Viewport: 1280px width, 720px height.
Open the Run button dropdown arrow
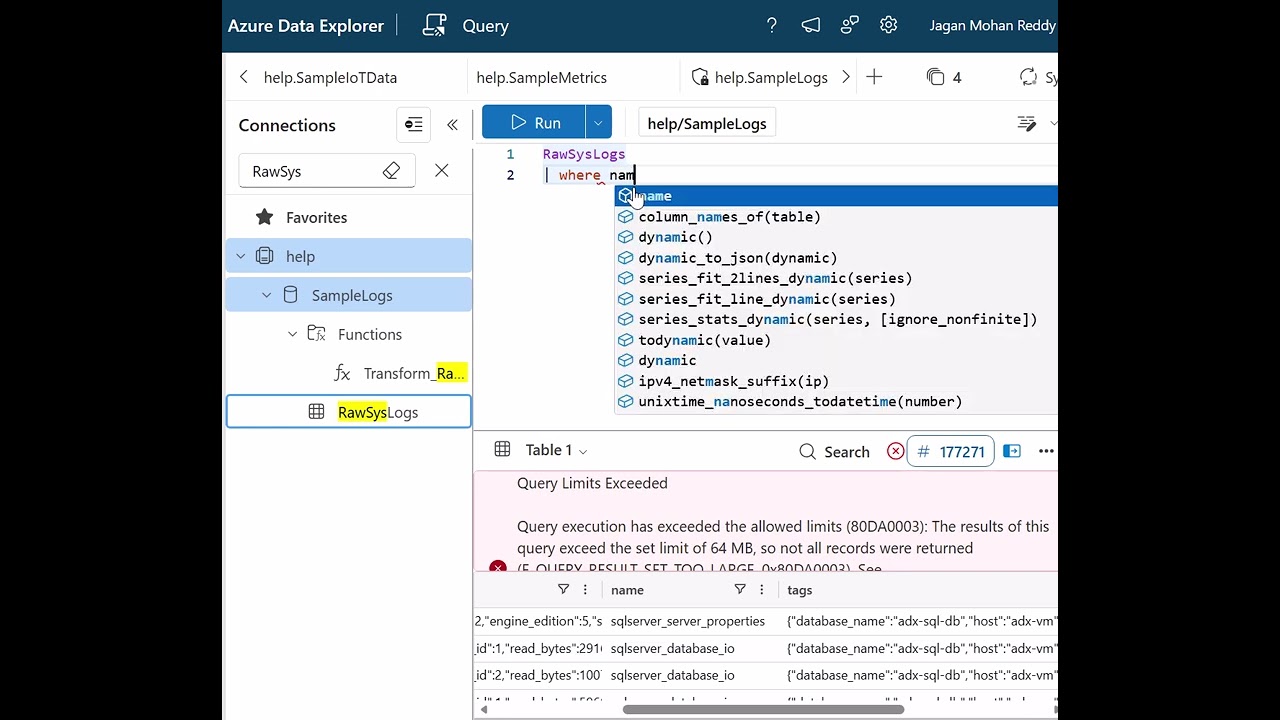(598, 122)
